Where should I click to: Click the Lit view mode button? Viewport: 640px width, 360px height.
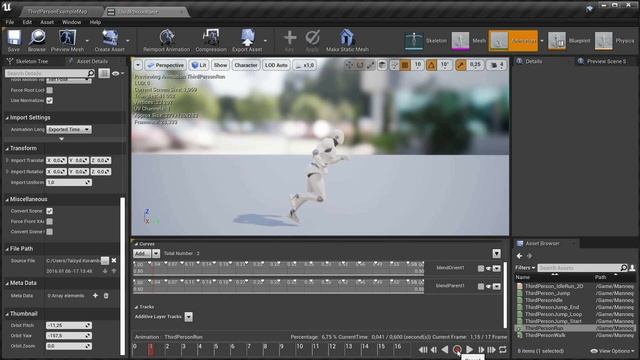pyautogui.click(x=199, y=65)
